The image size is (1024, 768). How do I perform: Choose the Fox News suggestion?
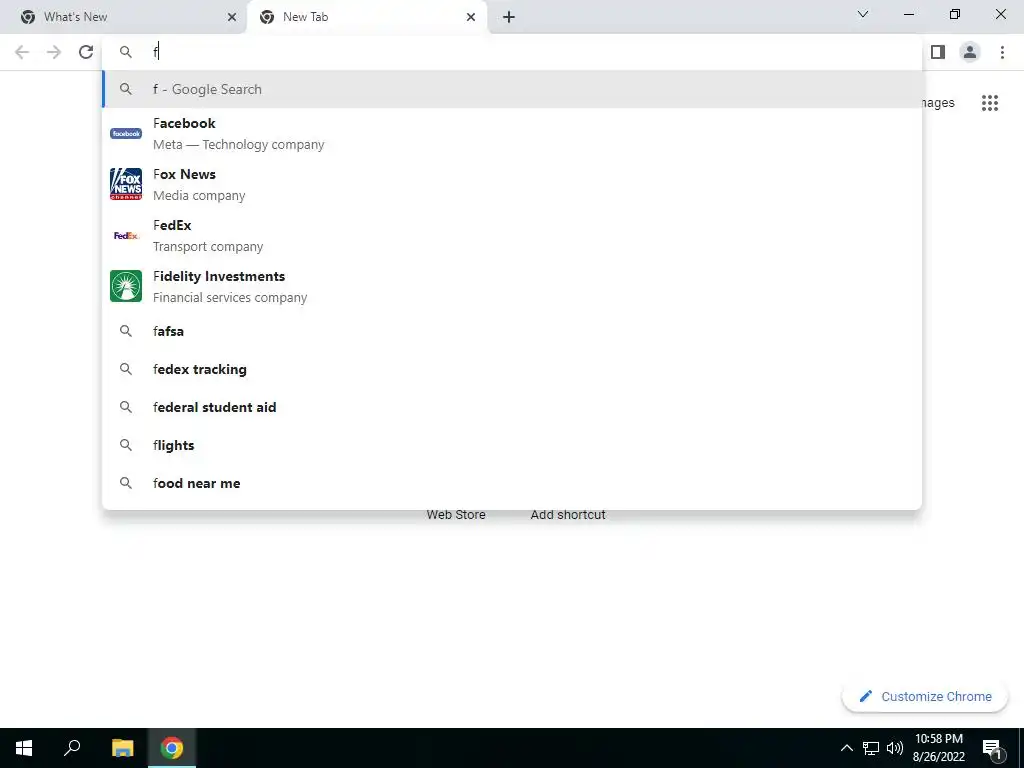[x=512, y=185]
